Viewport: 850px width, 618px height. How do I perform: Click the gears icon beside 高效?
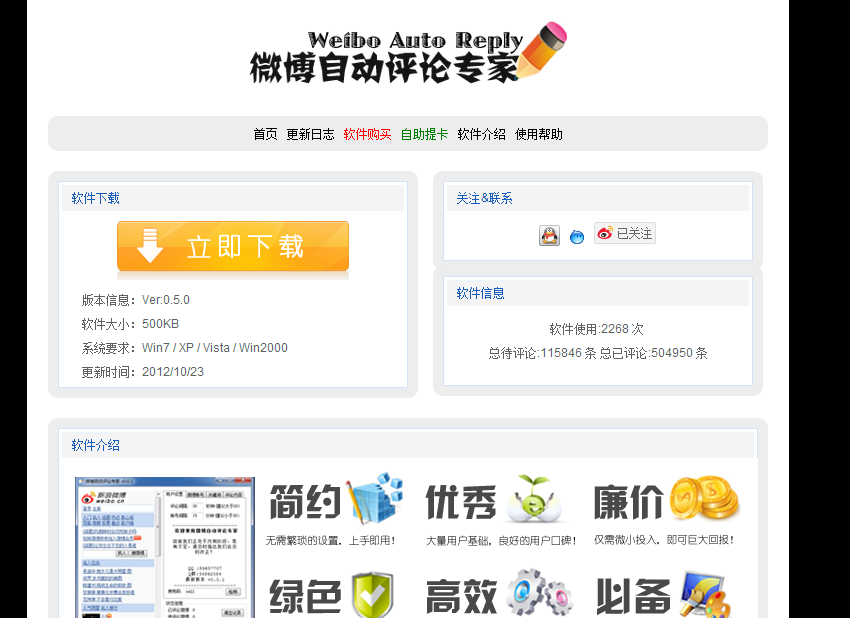pyautogui.click(x=539, y=592)
